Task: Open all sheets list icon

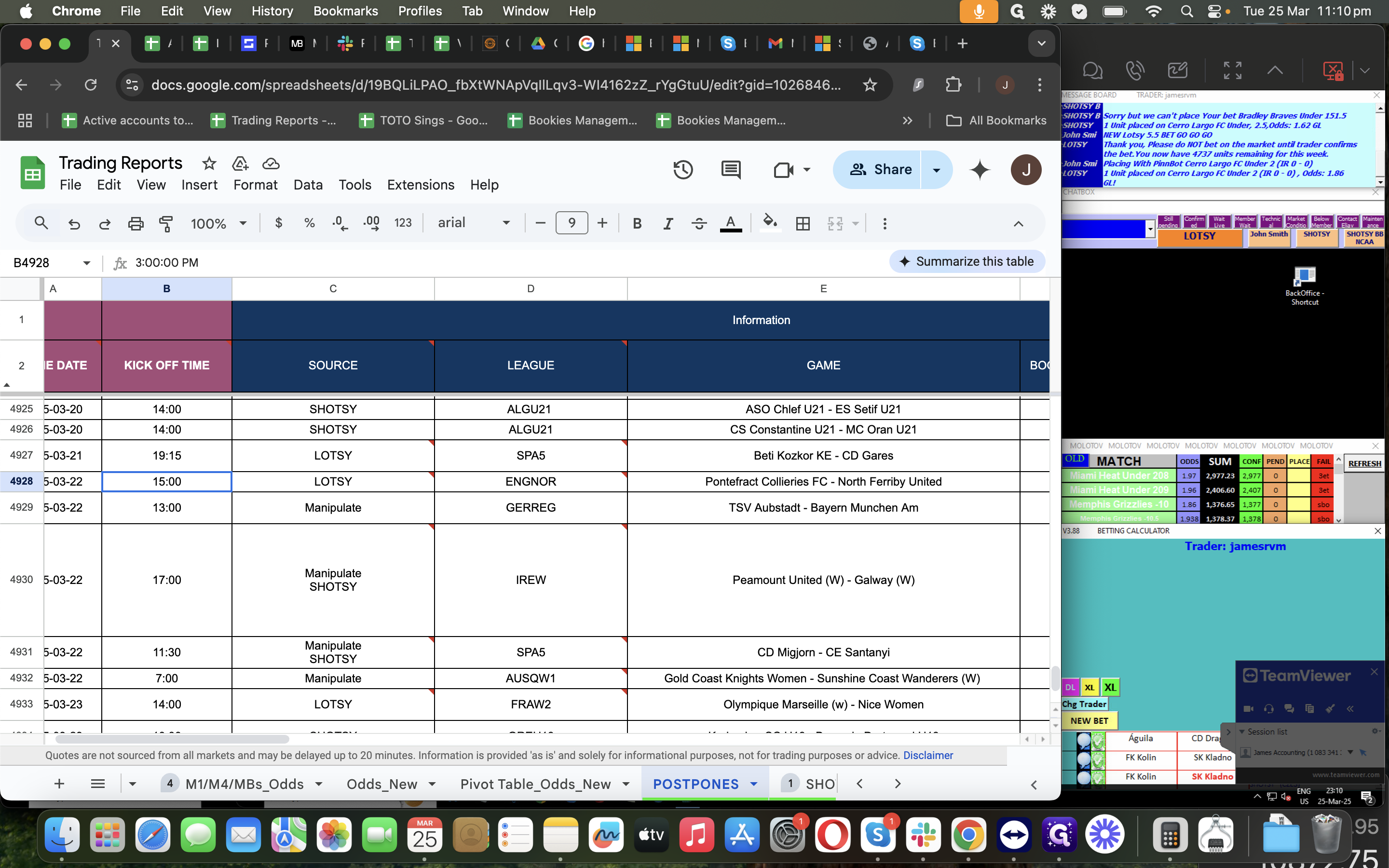Action: pyautogui.click(x=97, y=784)
